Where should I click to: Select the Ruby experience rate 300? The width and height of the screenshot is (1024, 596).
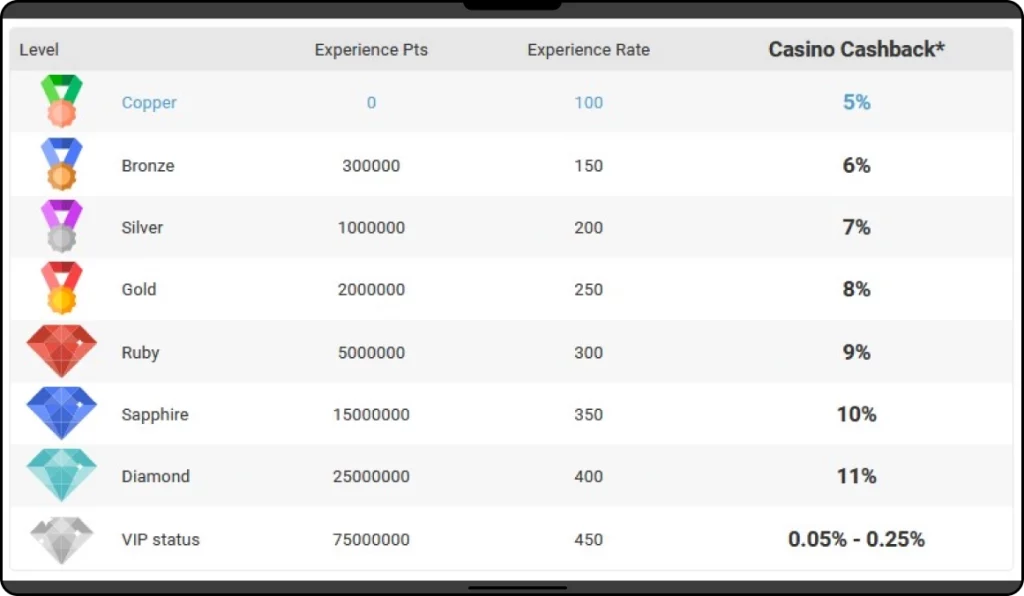588,353
